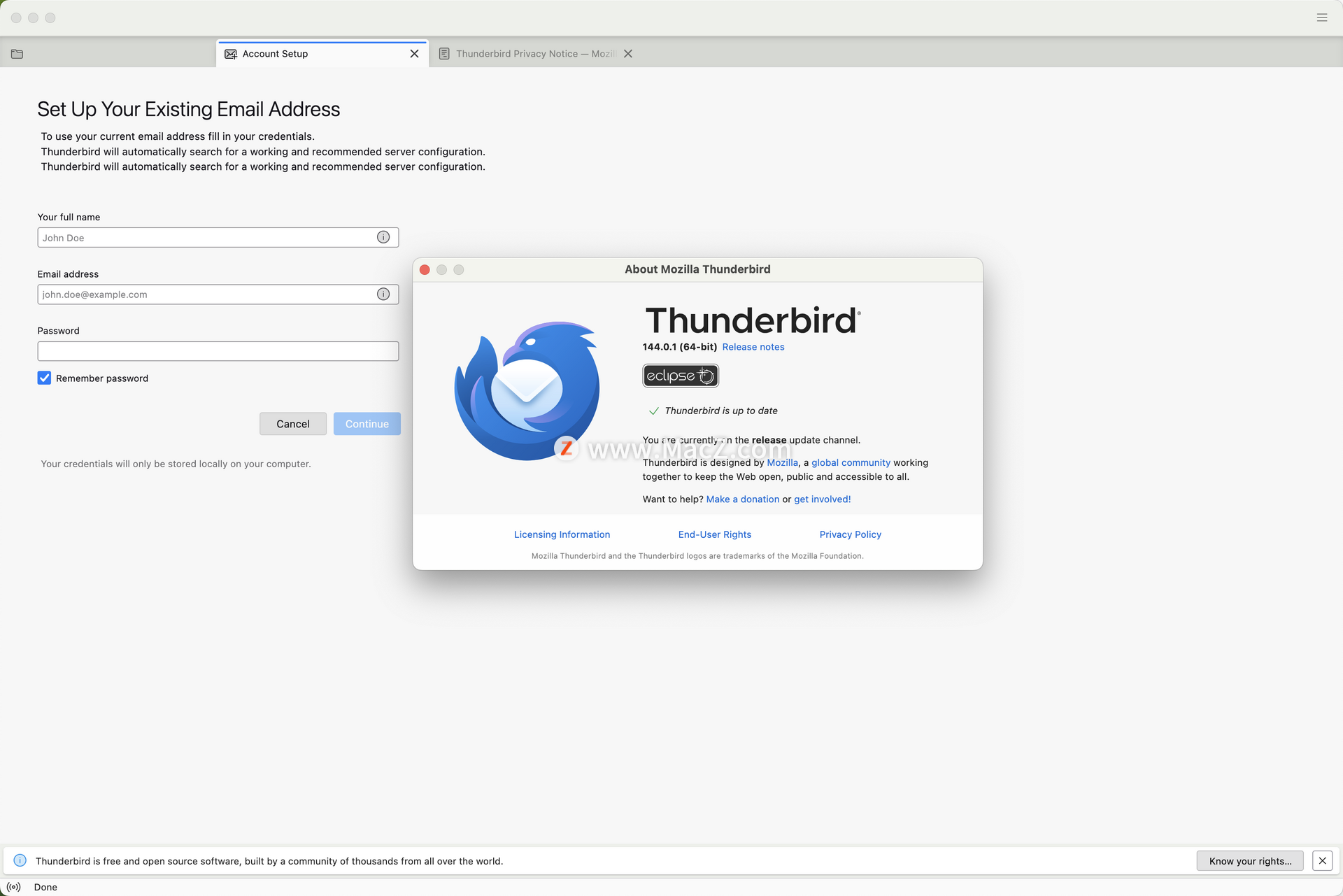Viewport: 1343px width, 896px height.
Task: Click the eclipse badge icon
Action: click(680, 376)
